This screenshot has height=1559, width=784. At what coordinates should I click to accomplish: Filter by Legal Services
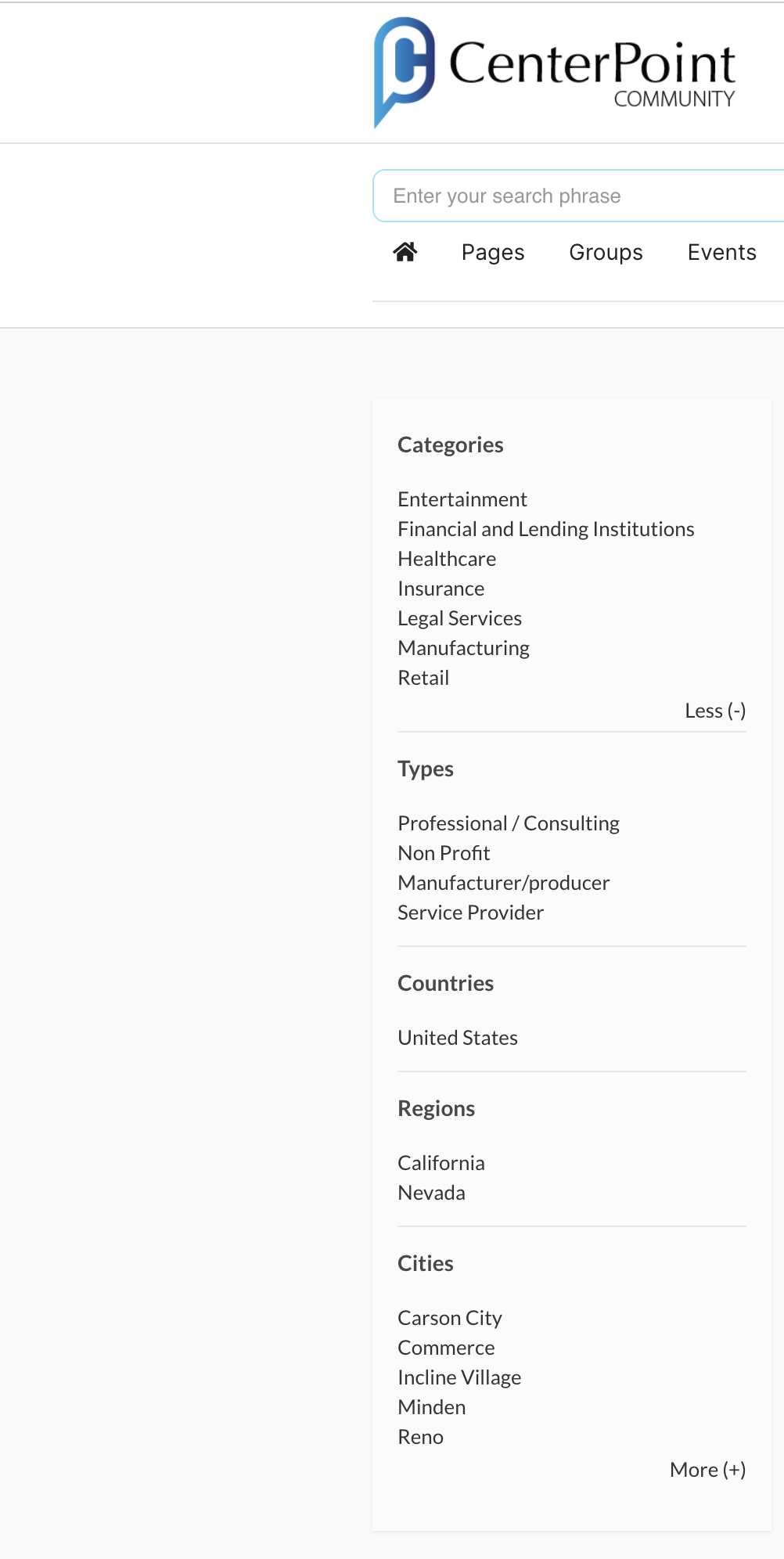(x=459, y=618)
